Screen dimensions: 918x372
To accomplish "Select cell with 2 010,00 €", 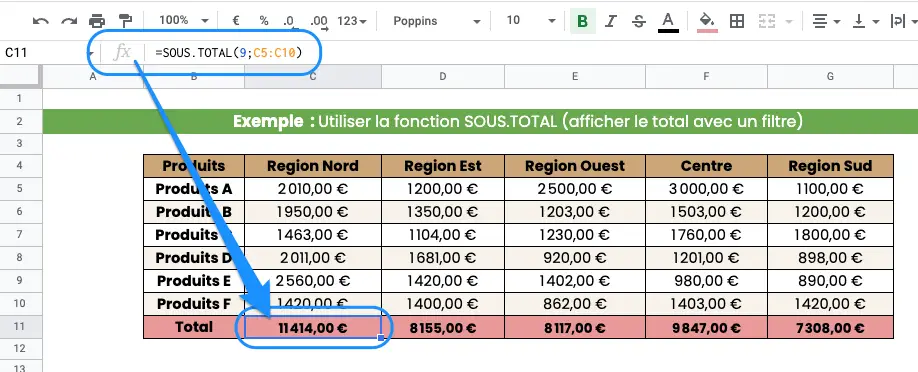I will coord(313,189).
